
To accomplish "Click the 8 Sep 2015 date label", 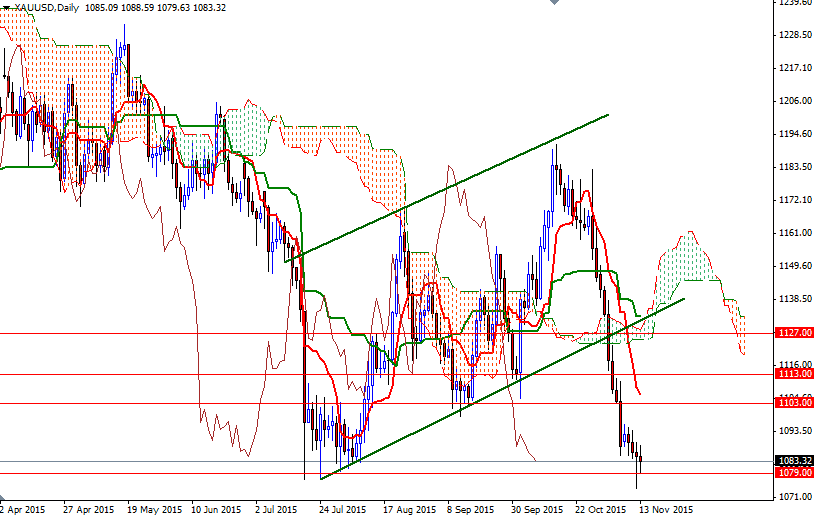I will (471, 509).
